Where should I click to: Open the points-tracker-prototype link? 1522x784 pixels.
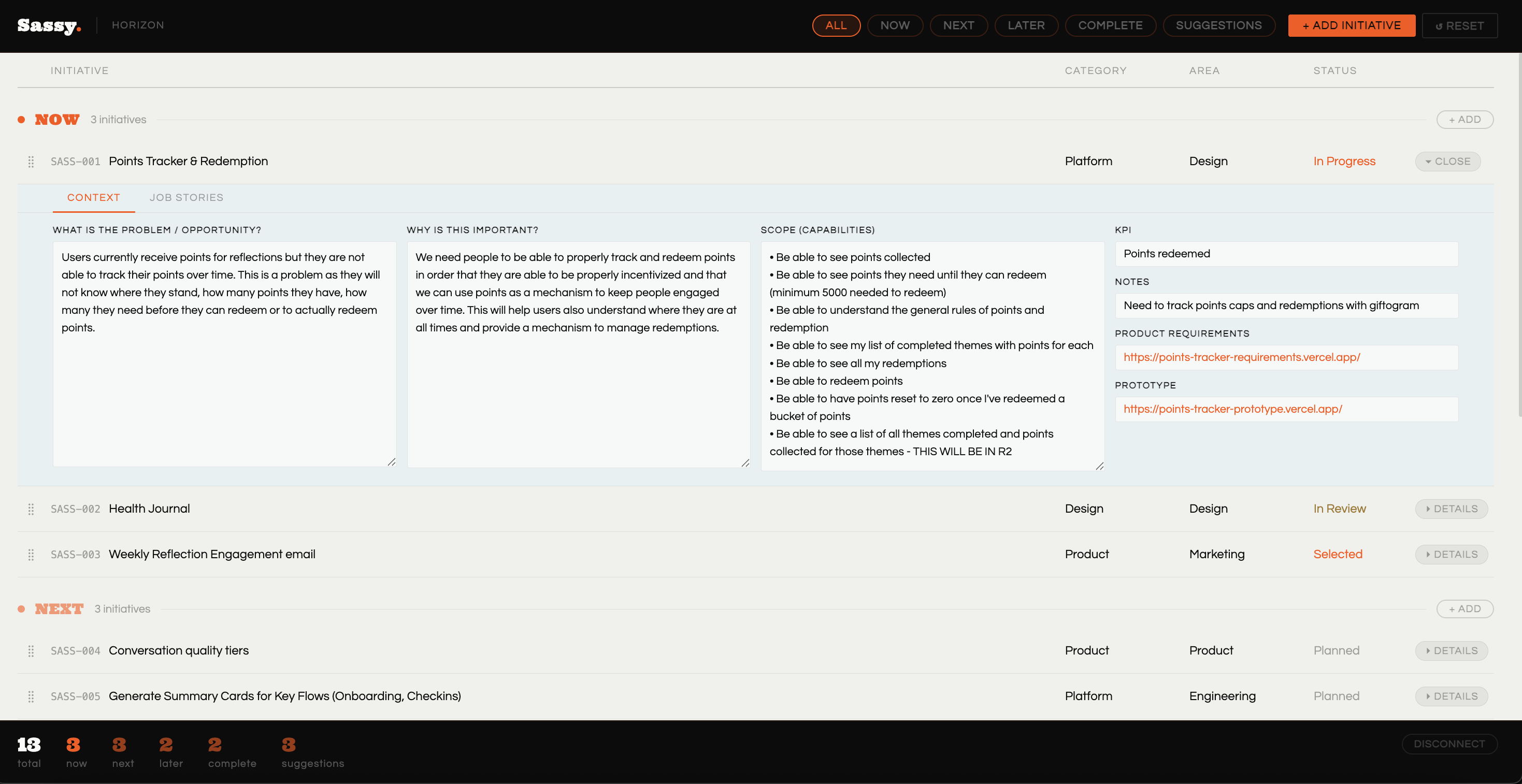[x=1232, y=409]
